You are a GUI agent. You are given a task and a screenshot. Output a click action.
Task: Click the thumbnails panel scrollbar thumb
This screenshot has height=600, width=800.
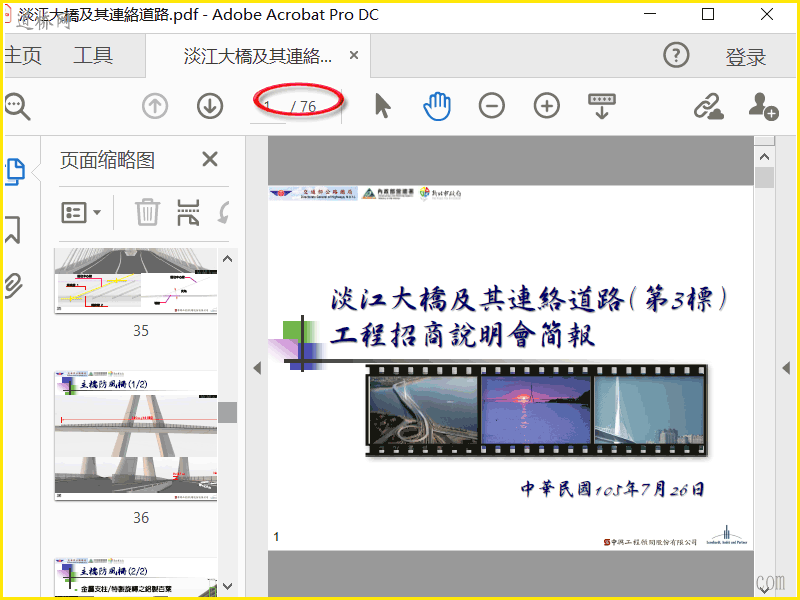(228, 412)
